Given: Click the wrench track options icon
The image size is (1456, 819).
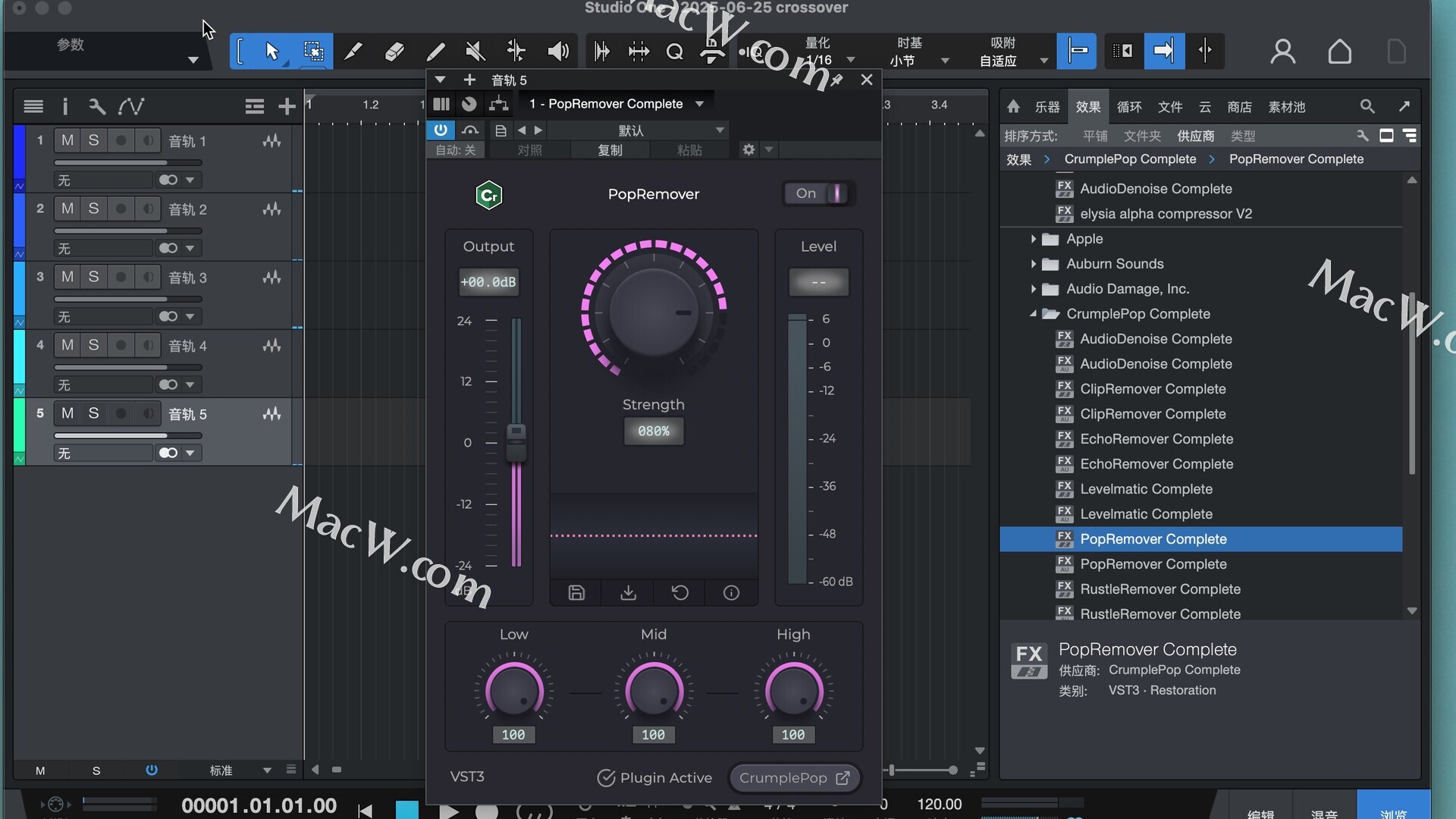Looking at the screenshot, I should (96, 106).
